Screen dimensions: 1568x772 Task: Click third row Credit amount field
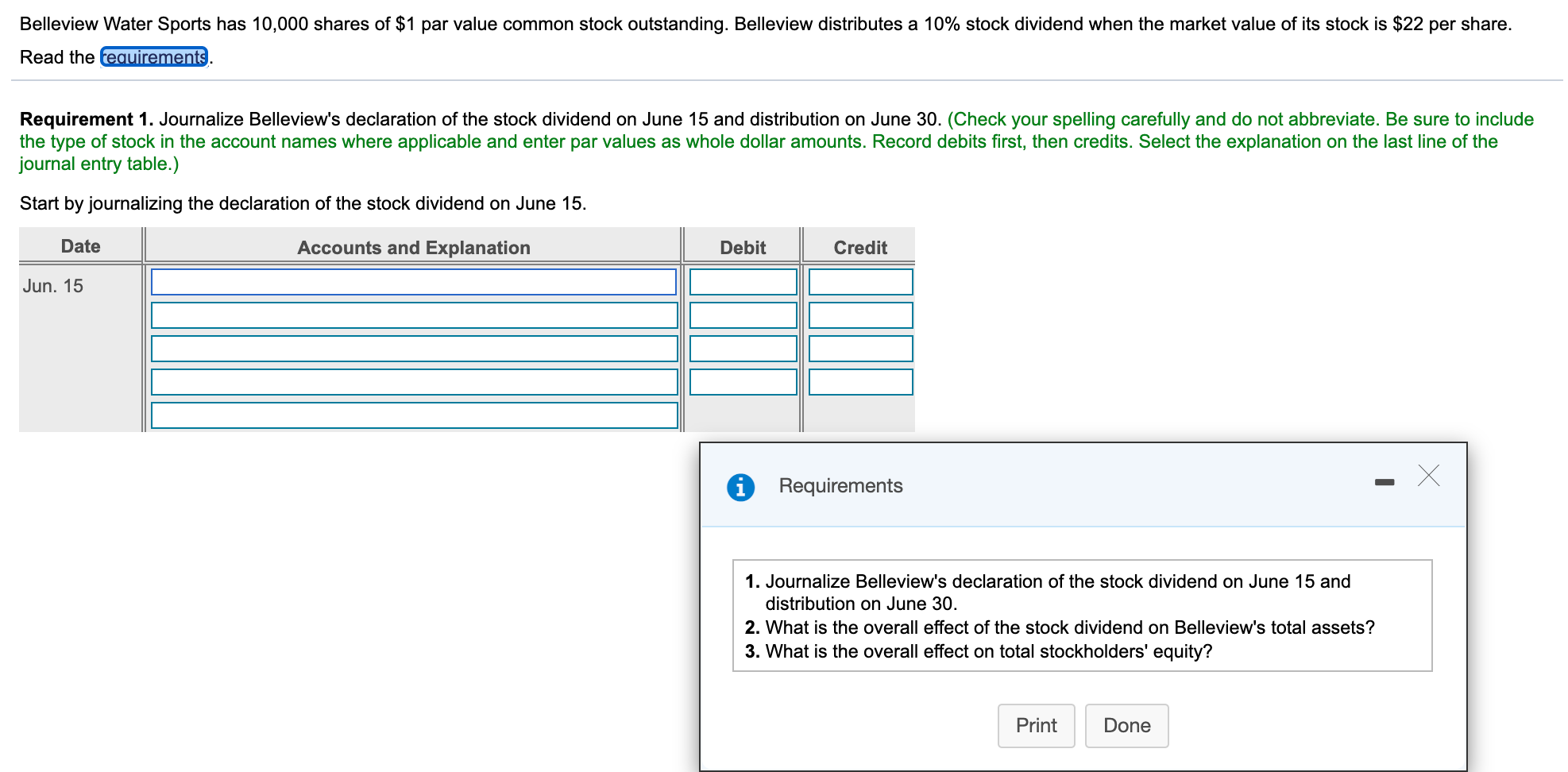pyautogui.click(x=860, y=349)
